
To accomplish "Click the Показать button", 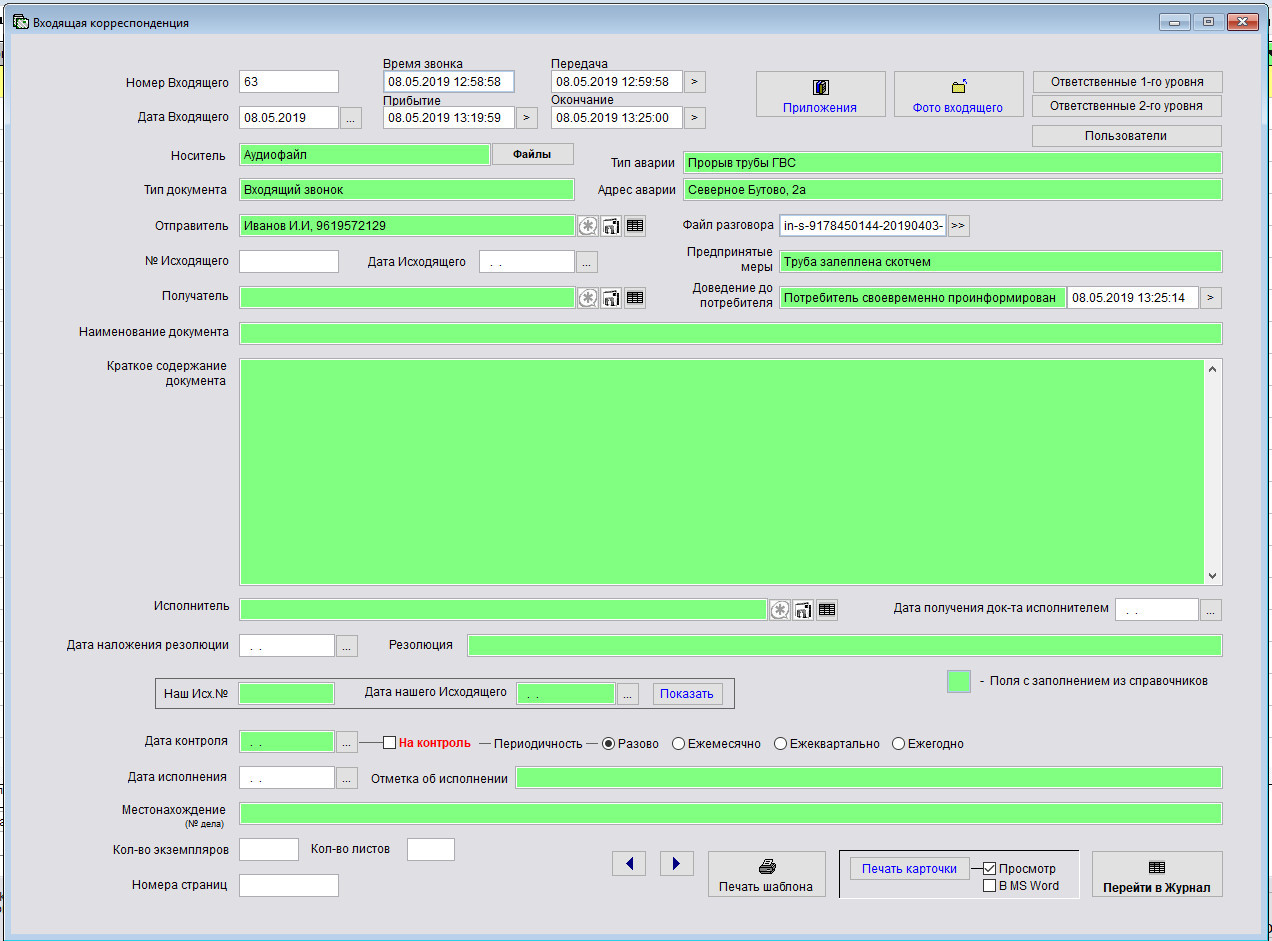I will coord(688,694).
